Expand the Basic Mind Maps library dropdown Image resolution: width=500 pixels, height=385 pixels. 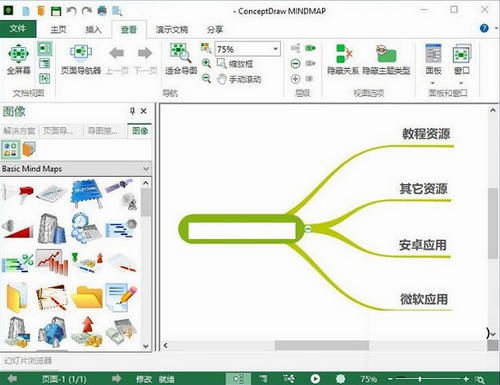(146, 169)
